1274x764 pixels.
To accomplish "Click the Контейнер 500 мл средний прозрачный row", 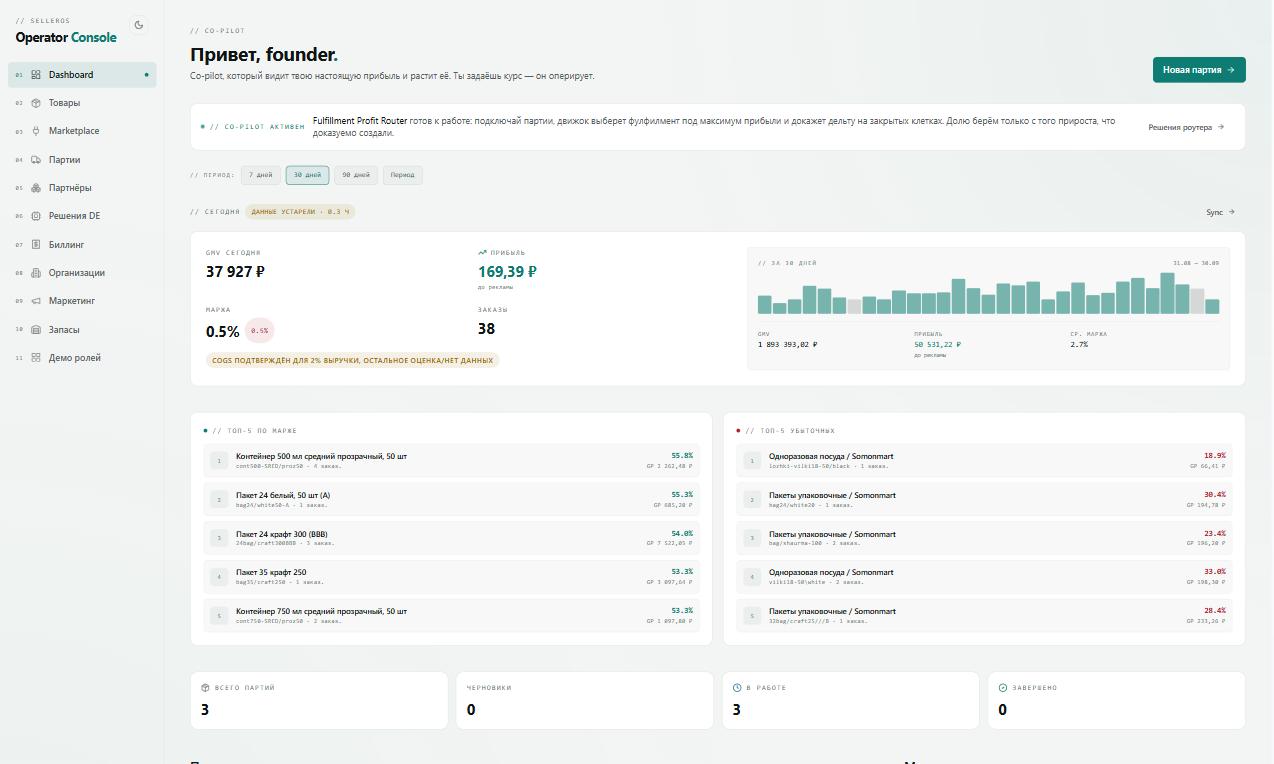I will point(451,461).
